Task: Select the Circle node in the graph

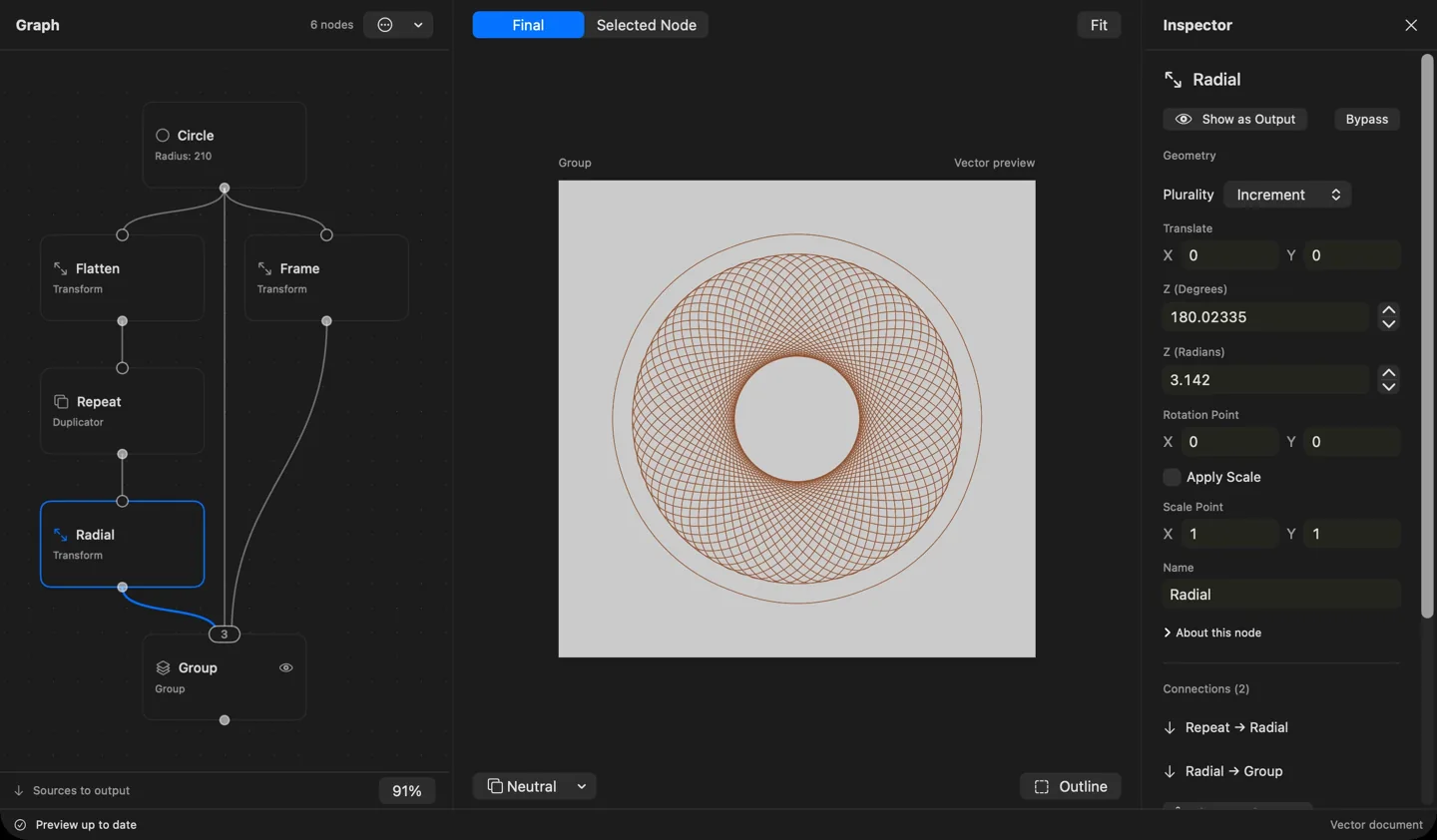Action: click(225, 145)
